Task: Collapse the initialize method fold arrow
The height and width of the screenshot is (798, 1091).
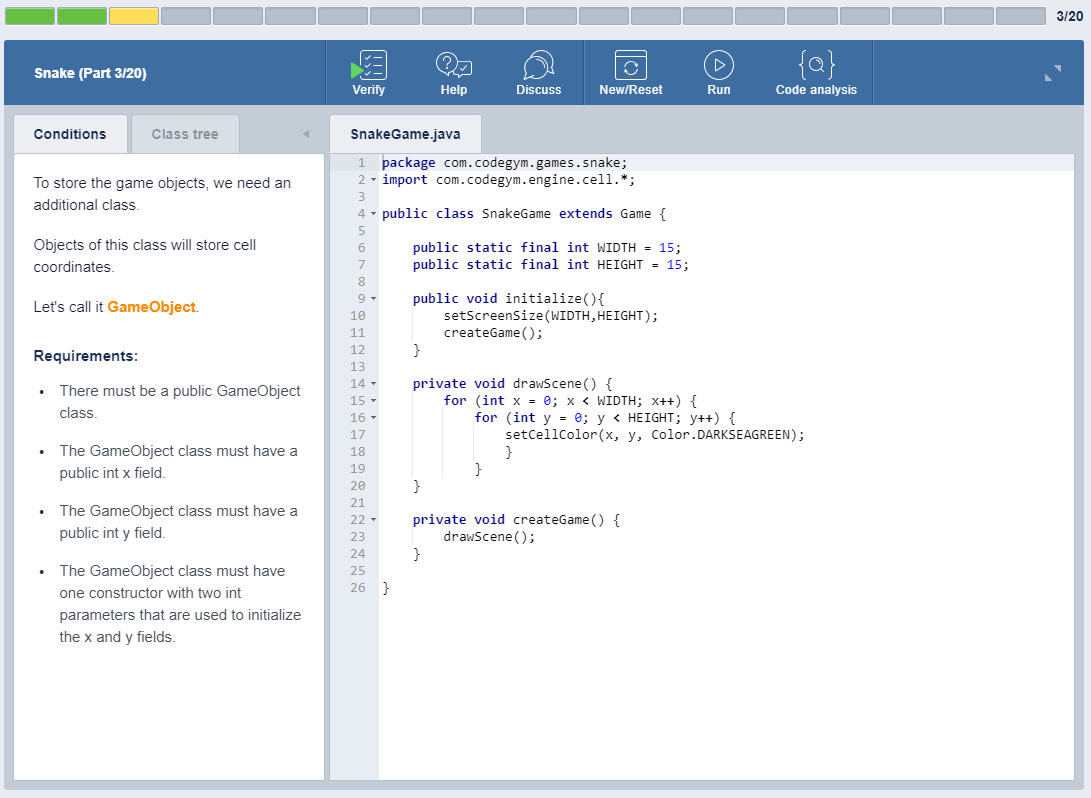Action: [x=374, y=298]
